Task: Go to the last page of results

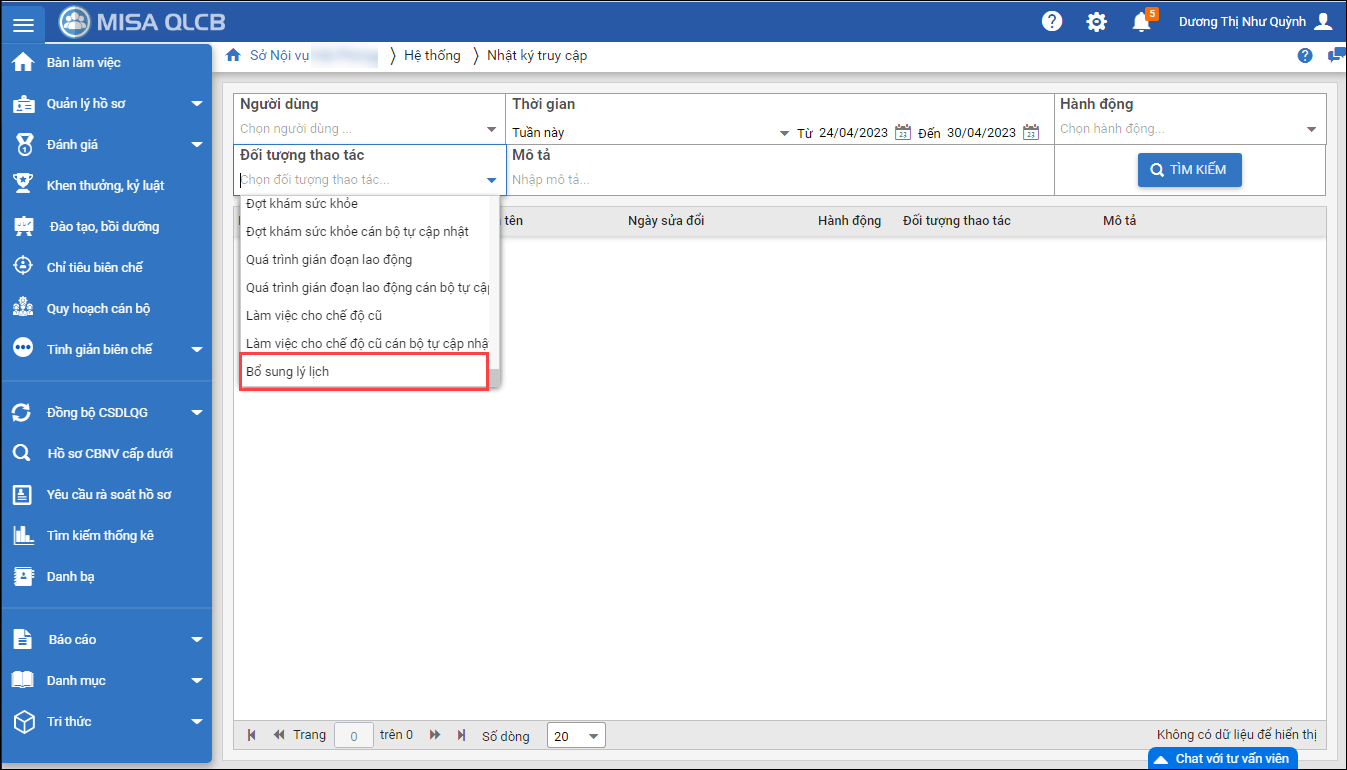Action: [461, 735]
